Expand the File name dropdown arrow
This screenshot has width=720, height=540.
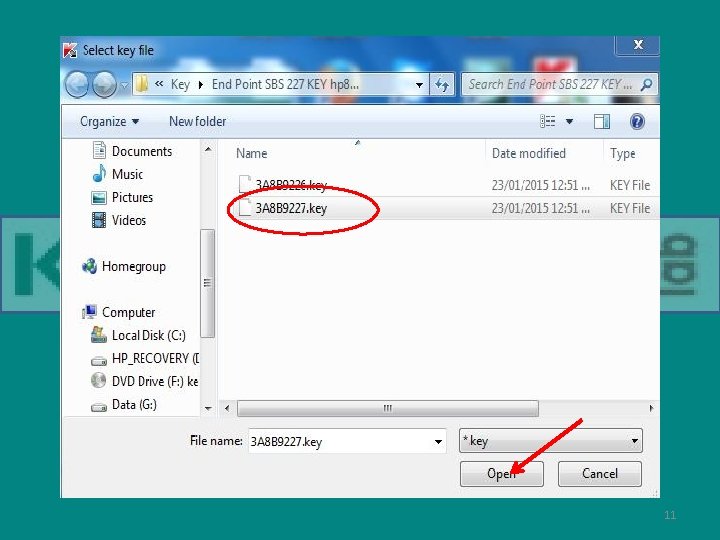coord(439,442)
